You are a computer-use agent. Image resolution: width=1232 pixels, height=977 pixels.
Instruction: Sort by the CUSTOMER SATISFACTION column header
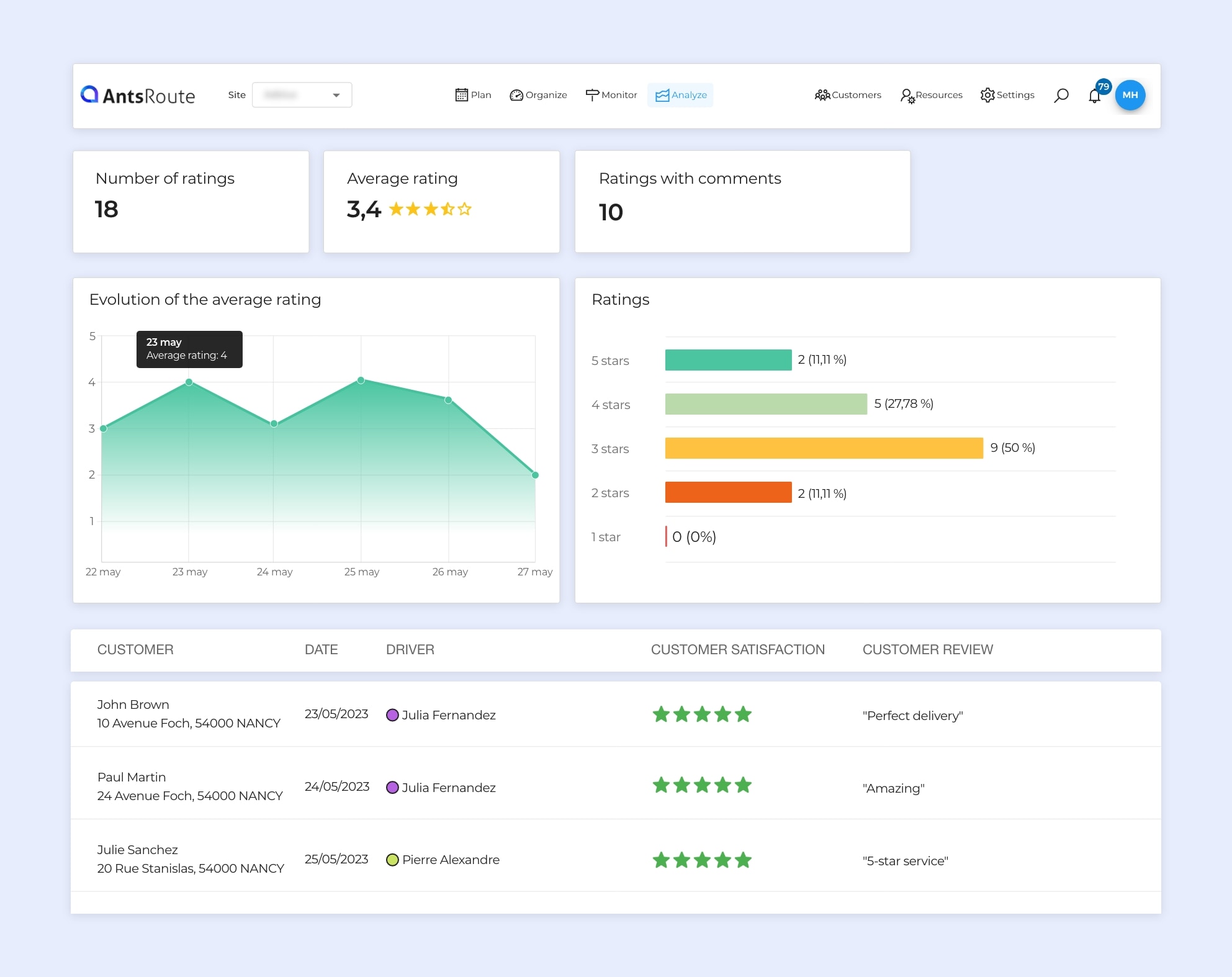pos(737,649)
